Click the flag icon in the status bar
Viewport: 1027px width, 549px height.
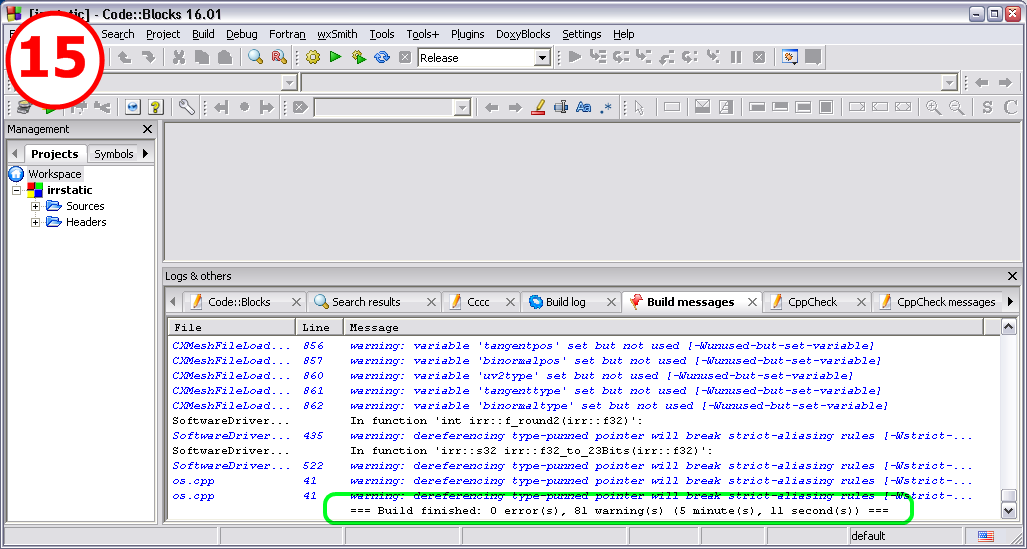click(985, 536)
